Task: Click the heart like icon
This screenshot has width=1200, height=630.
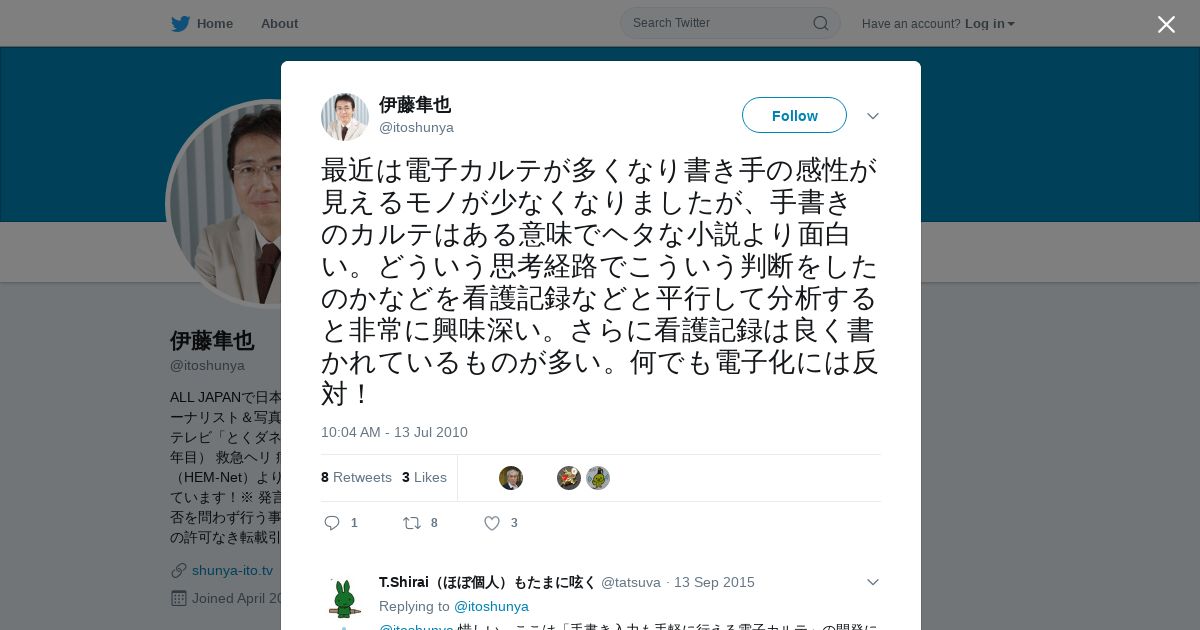Action: (x=492, y=522)
